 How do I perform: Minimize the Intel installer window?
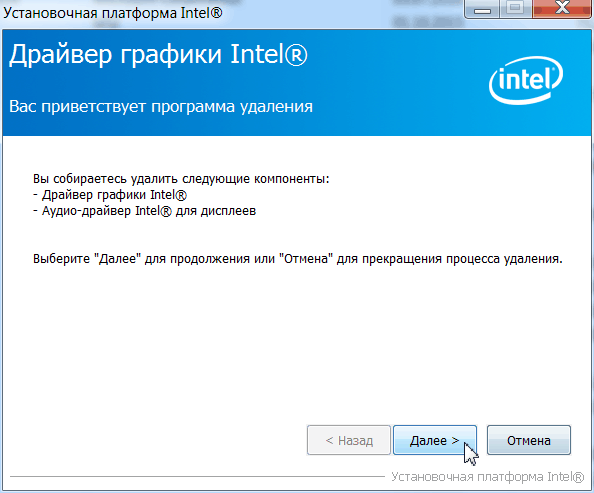pyautogui.click(x=482, y=9)
